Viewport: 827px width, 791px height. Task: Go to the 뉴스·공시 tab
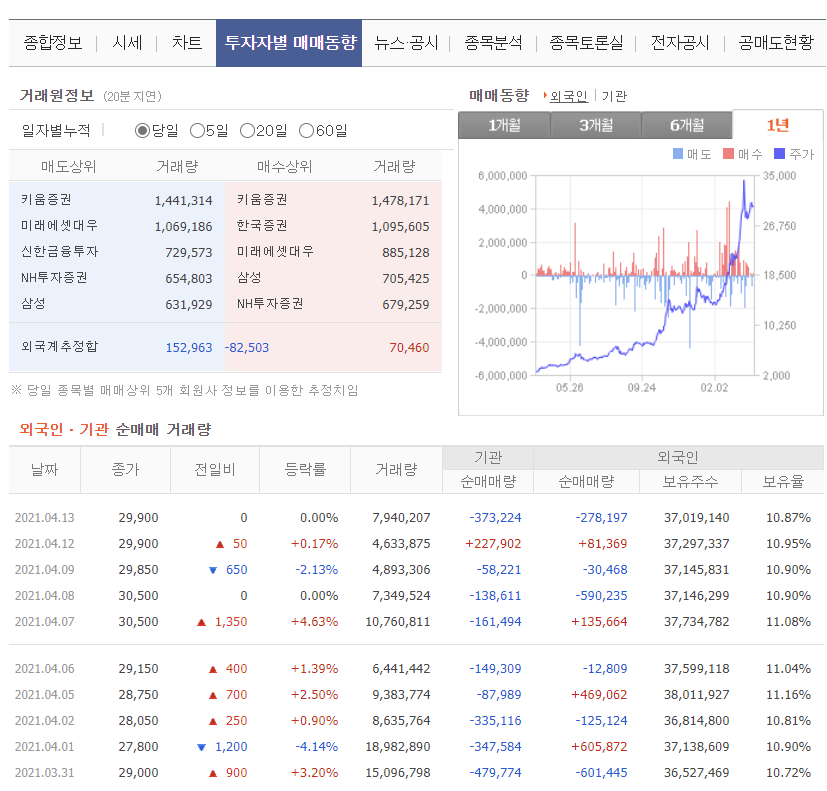coord(406,43)
